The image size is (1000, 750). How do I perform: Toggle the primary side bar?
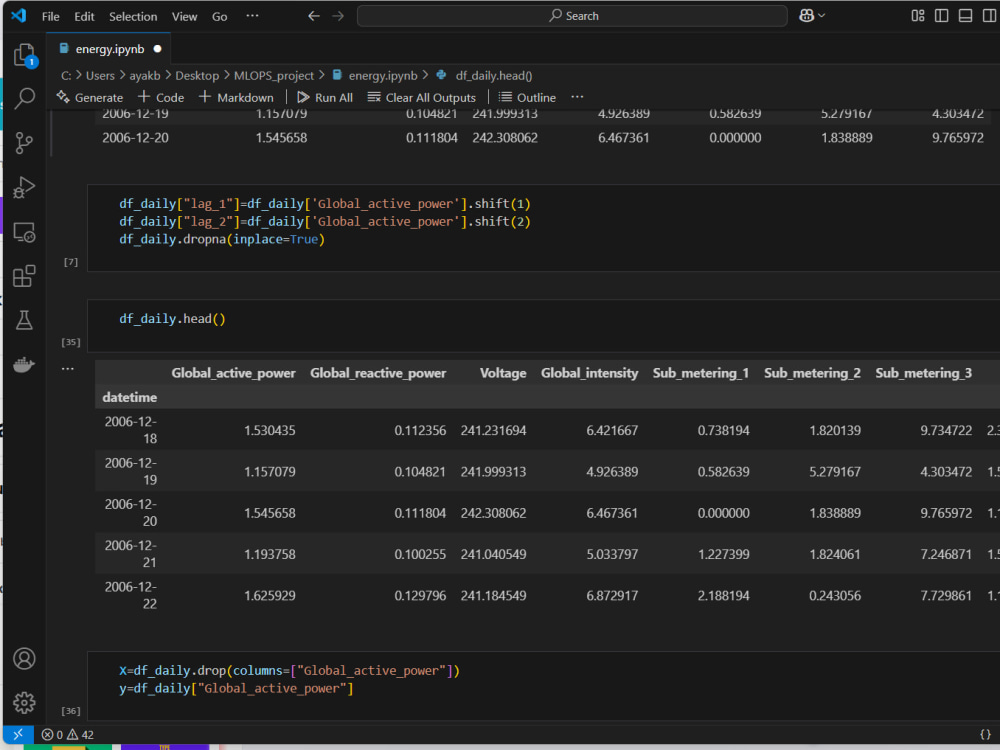pos(941,16)
